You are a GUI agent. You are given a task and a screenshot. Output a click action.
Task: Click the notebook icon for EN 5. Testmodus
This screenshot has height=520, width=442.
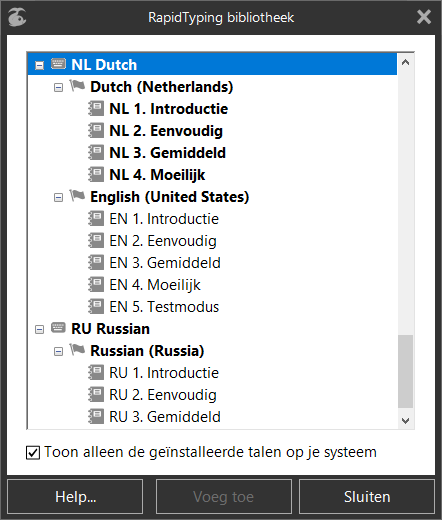click(x=96, y=307)
